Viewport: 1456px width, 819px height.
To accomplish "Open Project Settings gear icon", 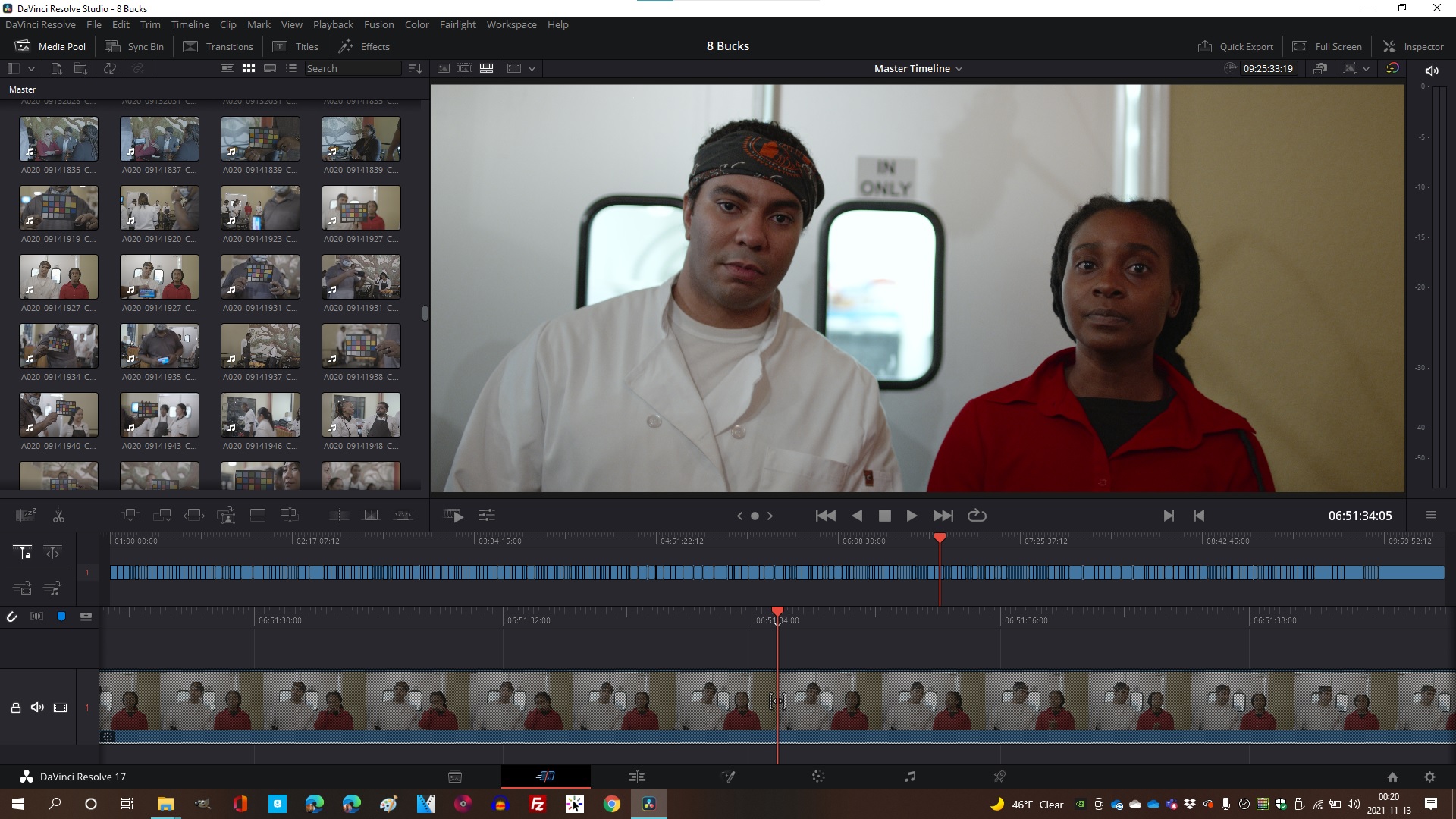I will (1429, 777).
